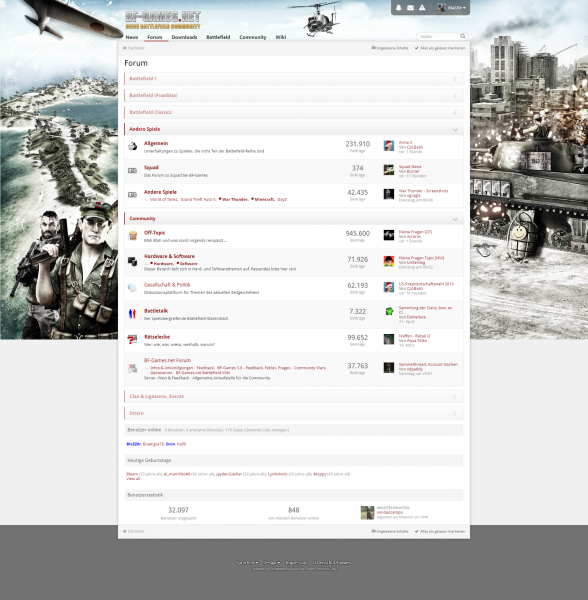Open the Minecraft subforum link
588x600 pixels.
tap(263, 199)
